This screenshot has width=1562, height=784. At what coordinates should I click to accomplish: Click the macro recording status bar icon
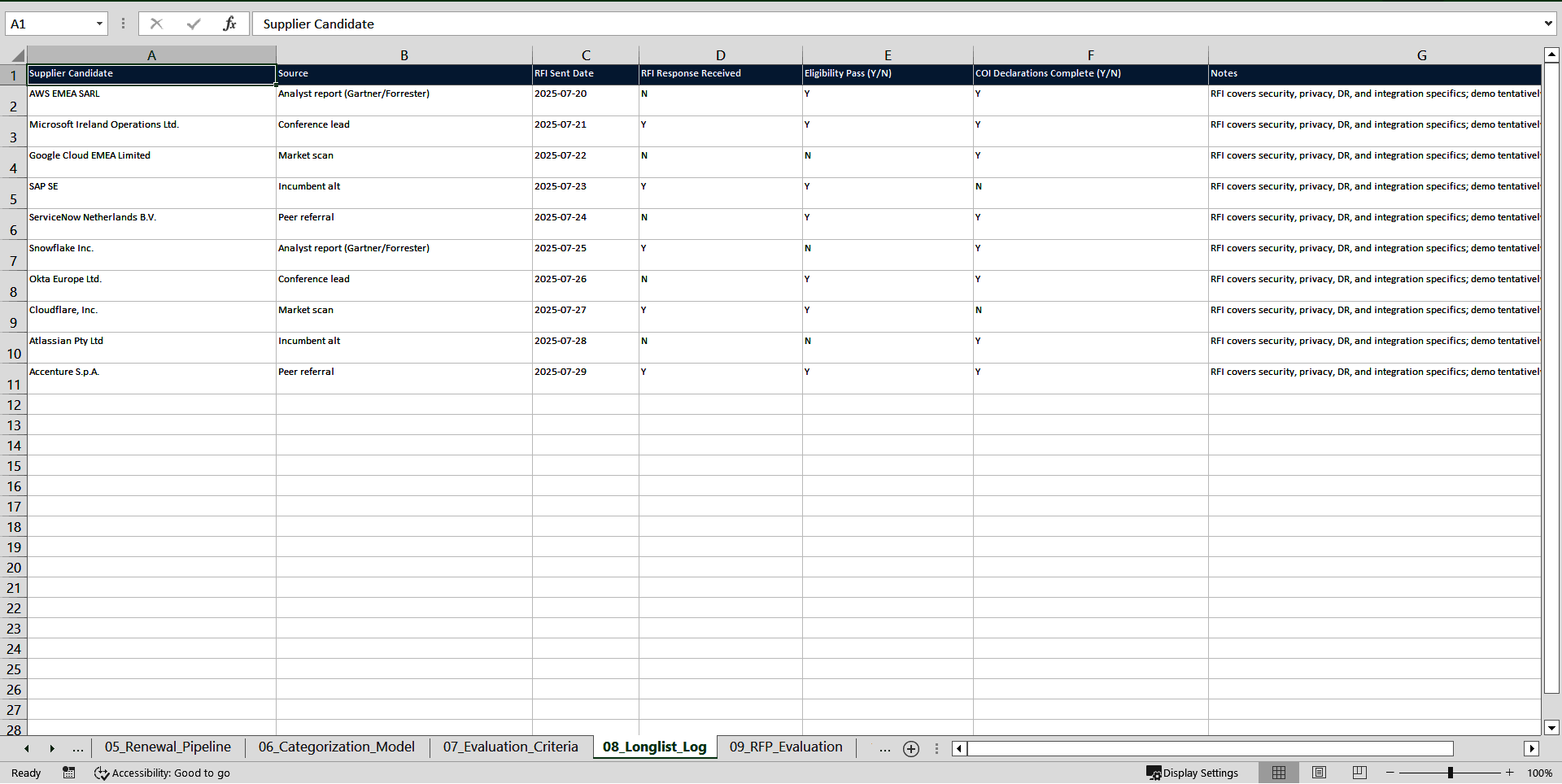pyautogui.click(x=69, y=773)
